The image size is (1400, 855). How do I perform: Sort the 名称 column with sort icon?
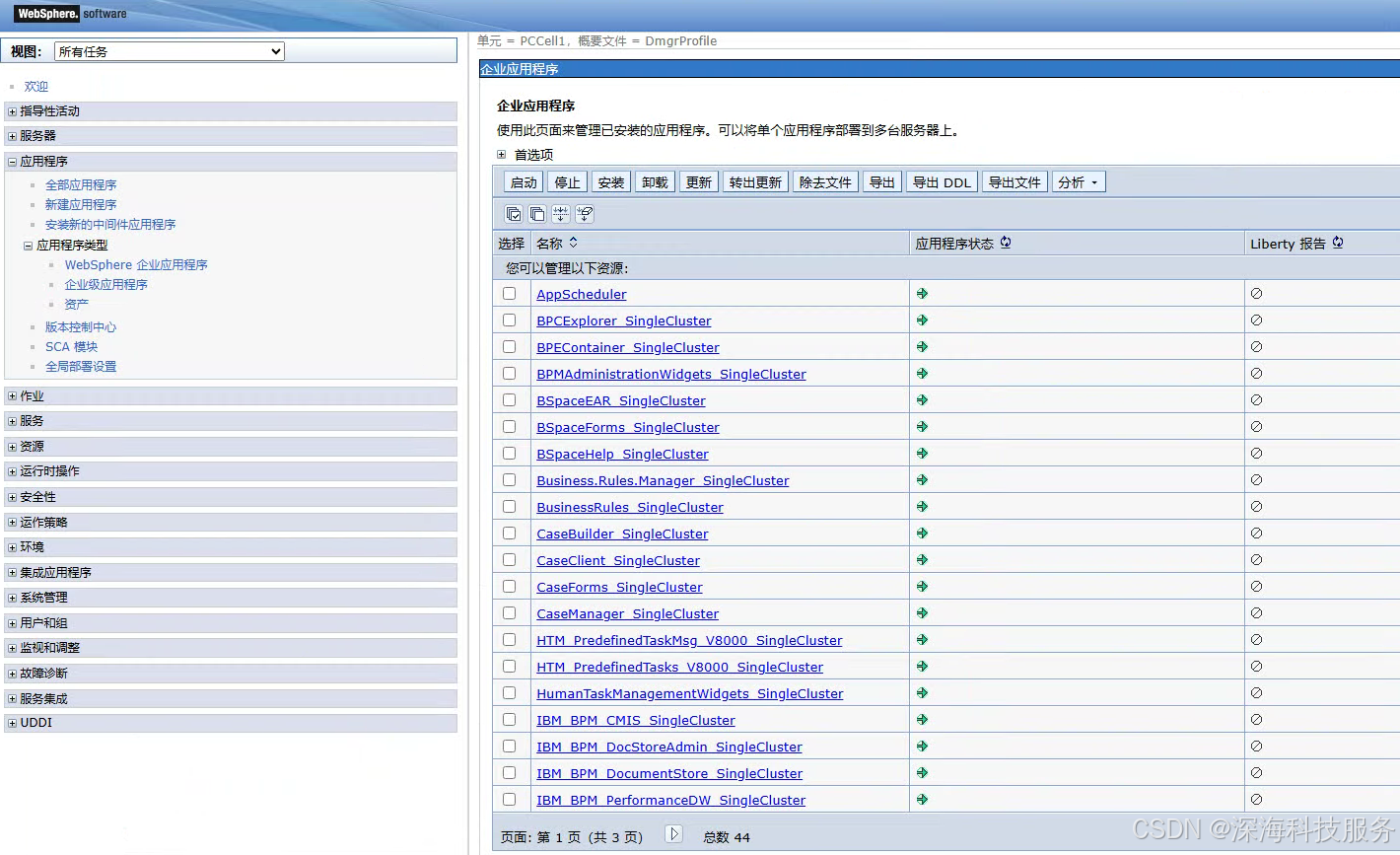click(573, 243)
